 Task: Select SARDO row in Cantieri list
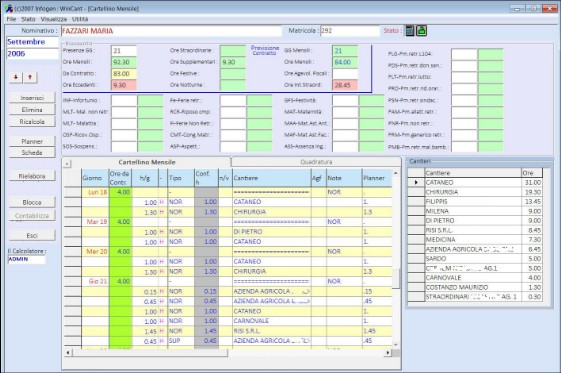[x=475, y=259]
